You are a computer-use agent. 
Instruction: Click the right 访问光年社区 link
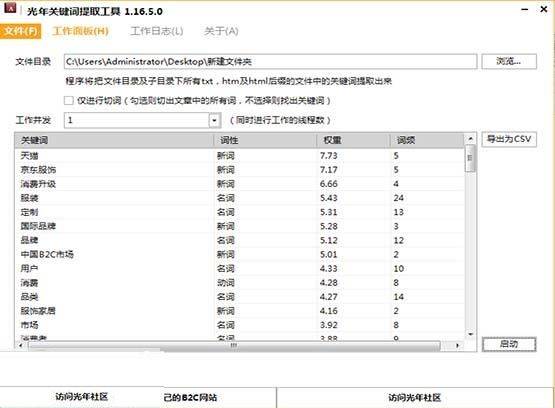tap(414, 398)
